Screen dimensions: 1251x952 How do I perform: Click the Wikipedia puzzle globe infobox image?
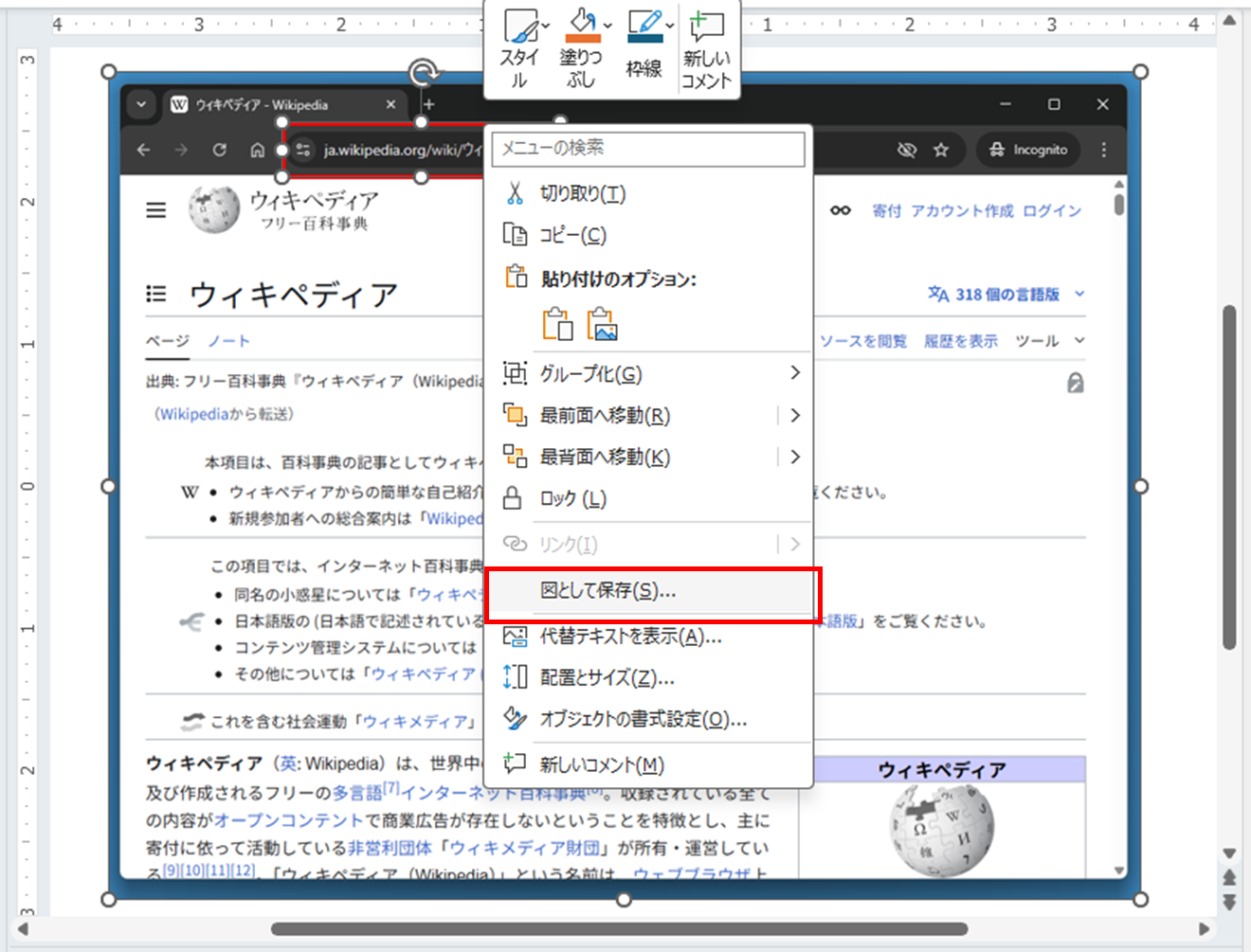(x=942, y=830)
